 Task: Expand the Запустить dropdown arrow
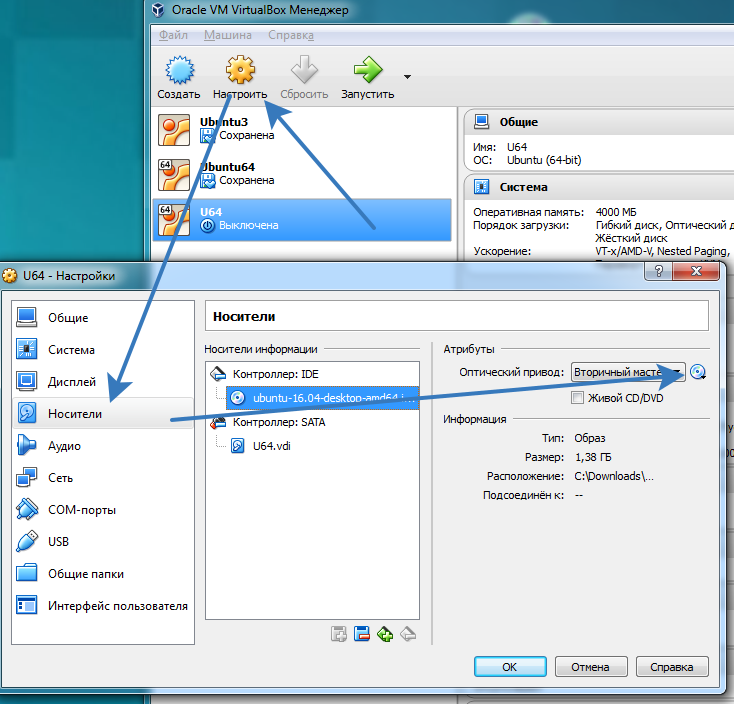(407, 76)
